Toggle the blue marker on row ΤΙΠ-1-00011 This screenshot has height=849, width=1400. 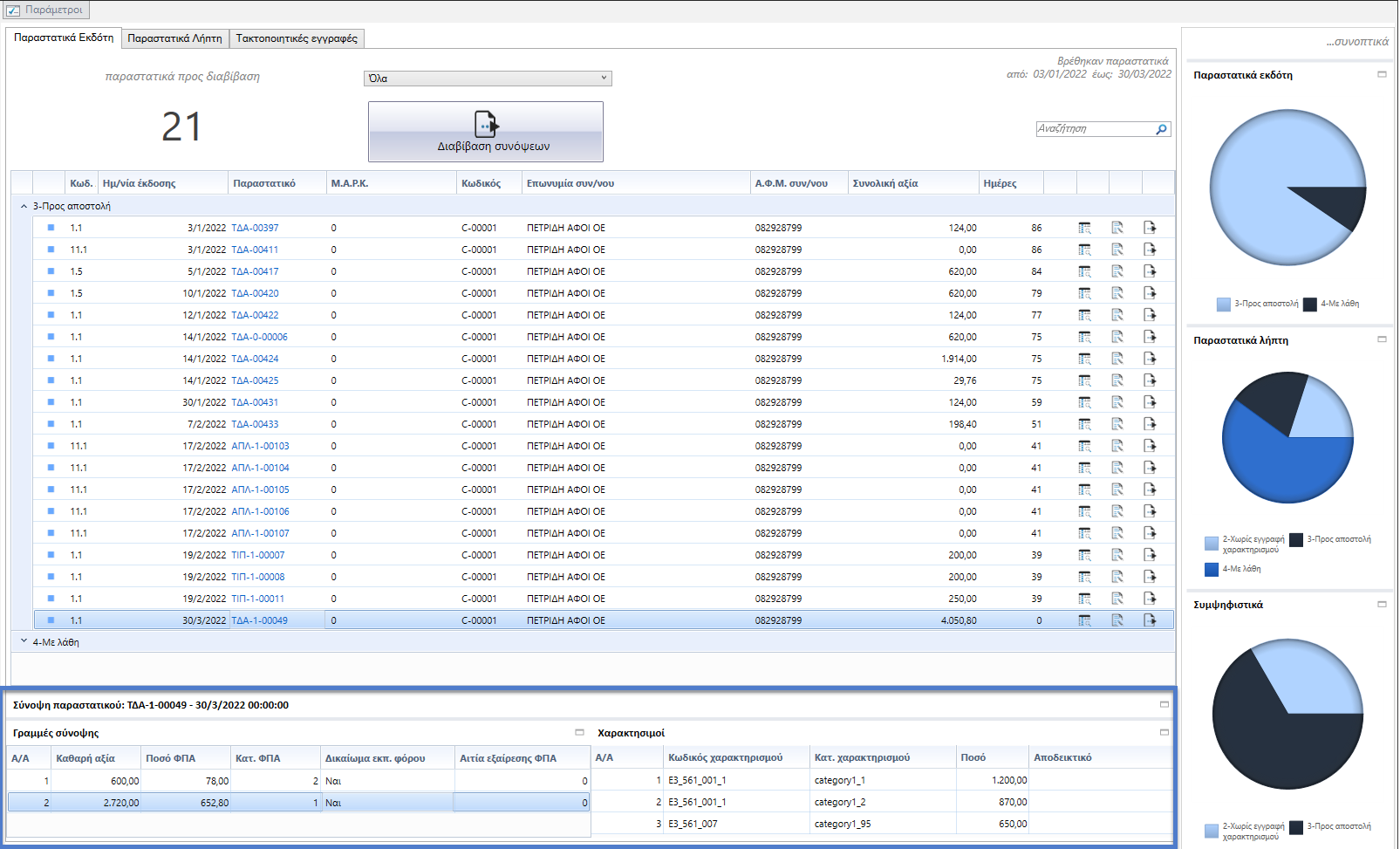pos(51,599)
